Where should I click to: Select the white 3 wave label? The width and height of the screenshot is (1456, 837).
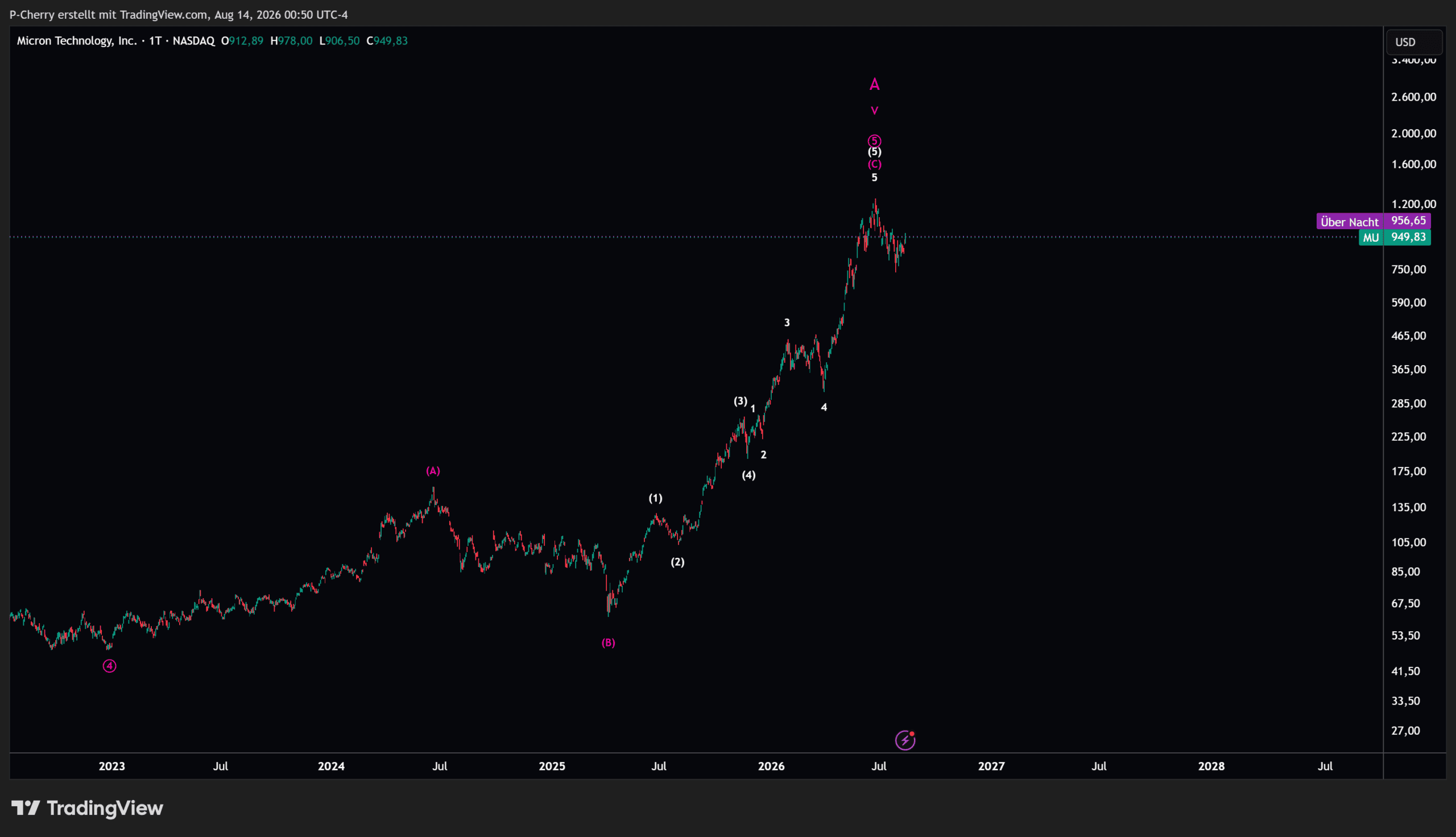pos(787,322)
